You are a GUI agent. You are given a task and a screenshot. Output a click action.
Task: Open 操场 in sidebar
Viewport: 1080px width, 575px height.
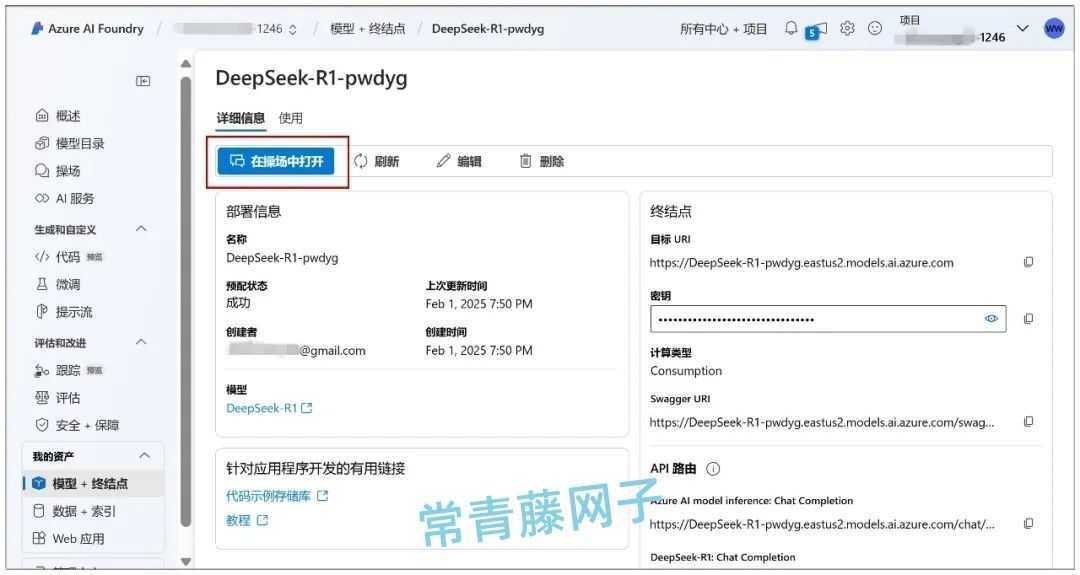[x=58, y=171]
